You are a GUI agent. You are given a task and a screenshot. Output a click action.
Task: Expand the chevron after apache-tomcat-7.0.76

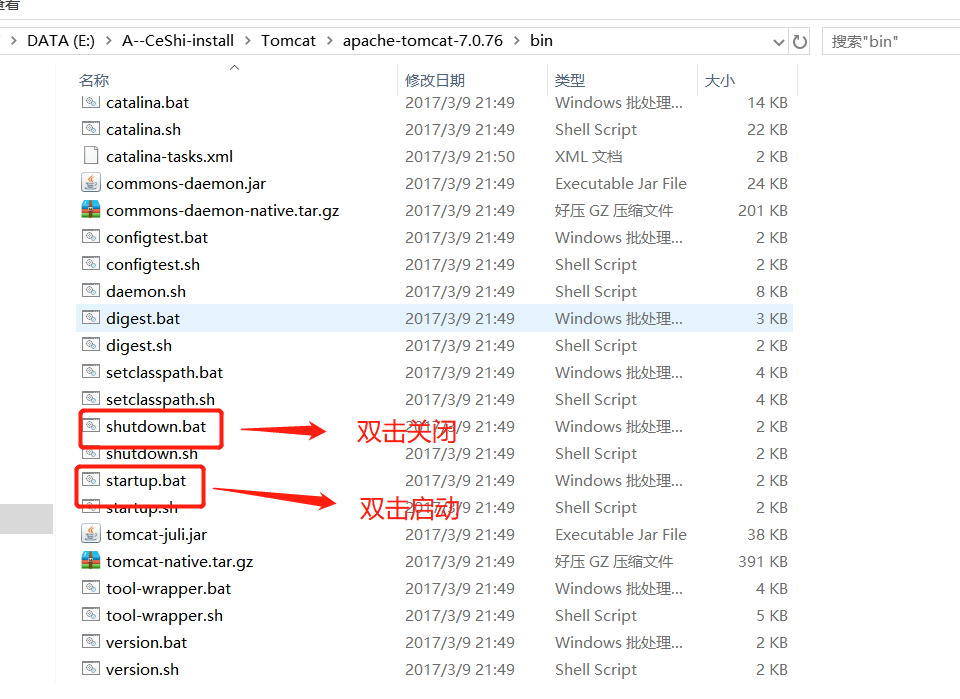(x=517, y=41)
